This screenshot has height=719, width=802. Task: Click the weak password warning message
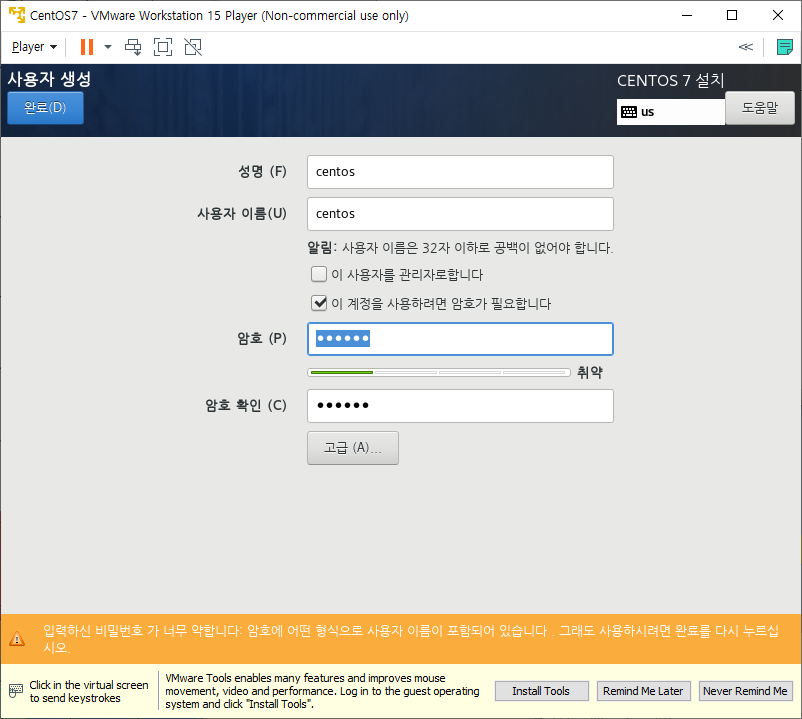(411, 639)
